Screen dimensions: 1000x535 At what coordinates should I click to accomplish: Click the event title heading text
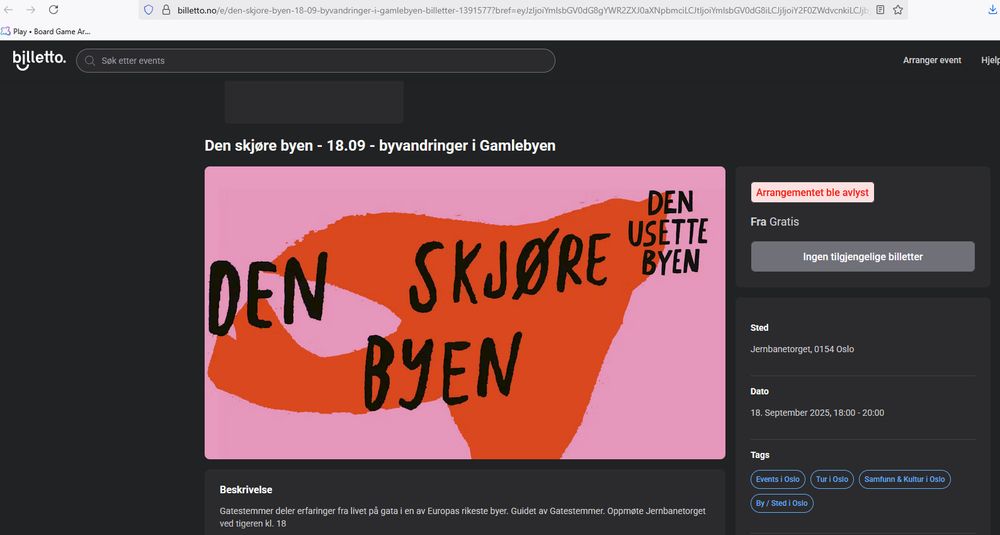pos(380,145)
